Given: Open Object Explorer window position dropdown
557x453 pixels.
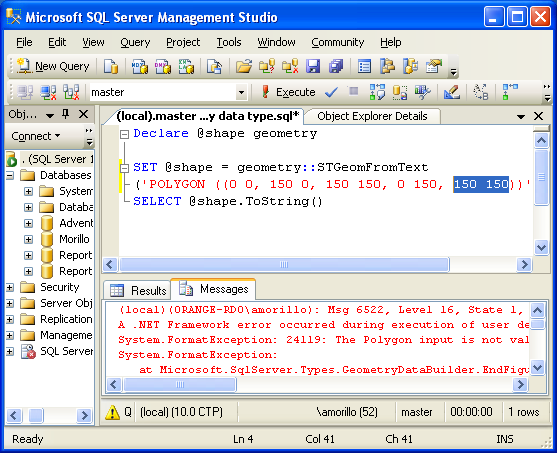Looking at the screenshot, I should click(x=50, y=115).
